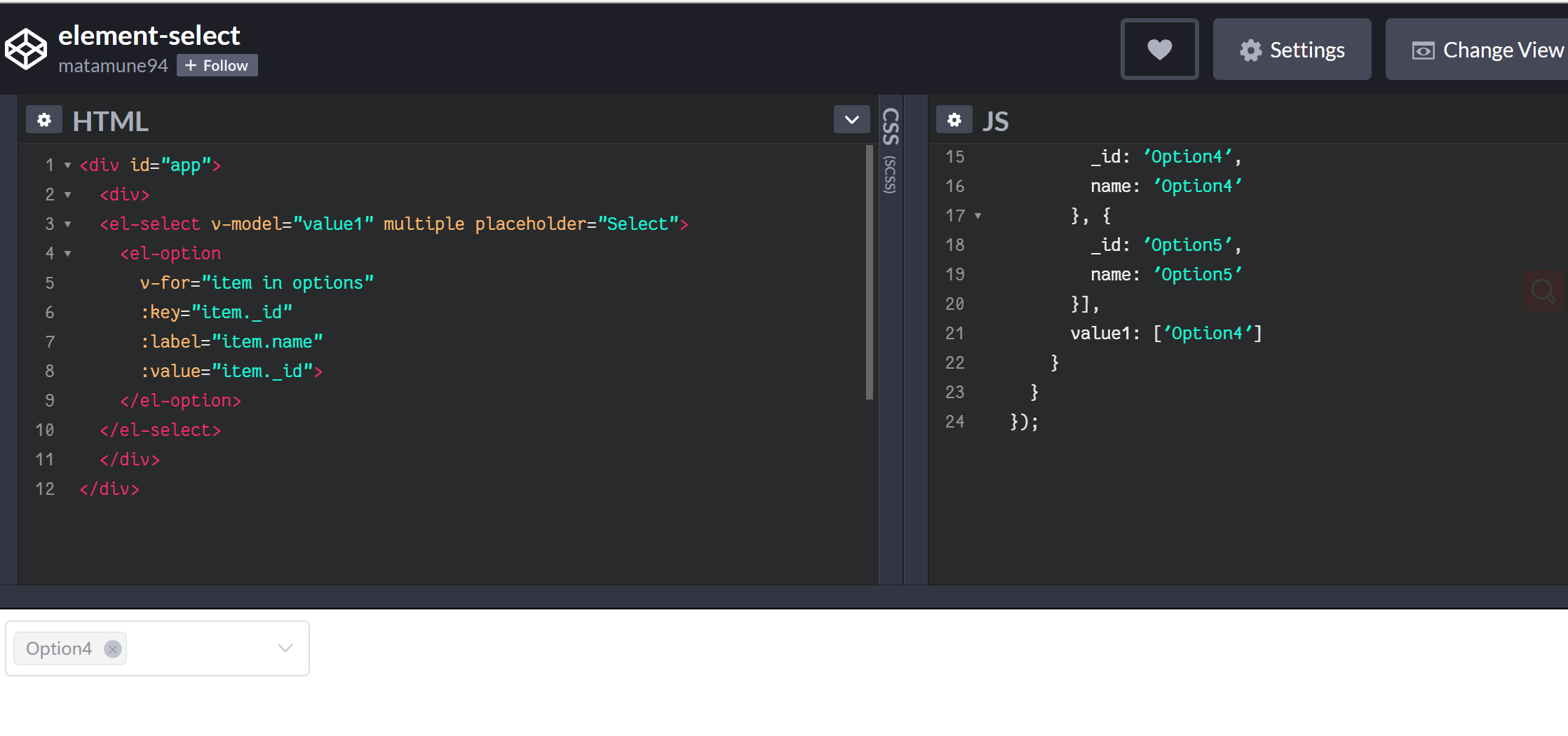This screenshot has height=736, width=1568.
Task: Click the HTML panel title
Action: click(x=110, y=121)
